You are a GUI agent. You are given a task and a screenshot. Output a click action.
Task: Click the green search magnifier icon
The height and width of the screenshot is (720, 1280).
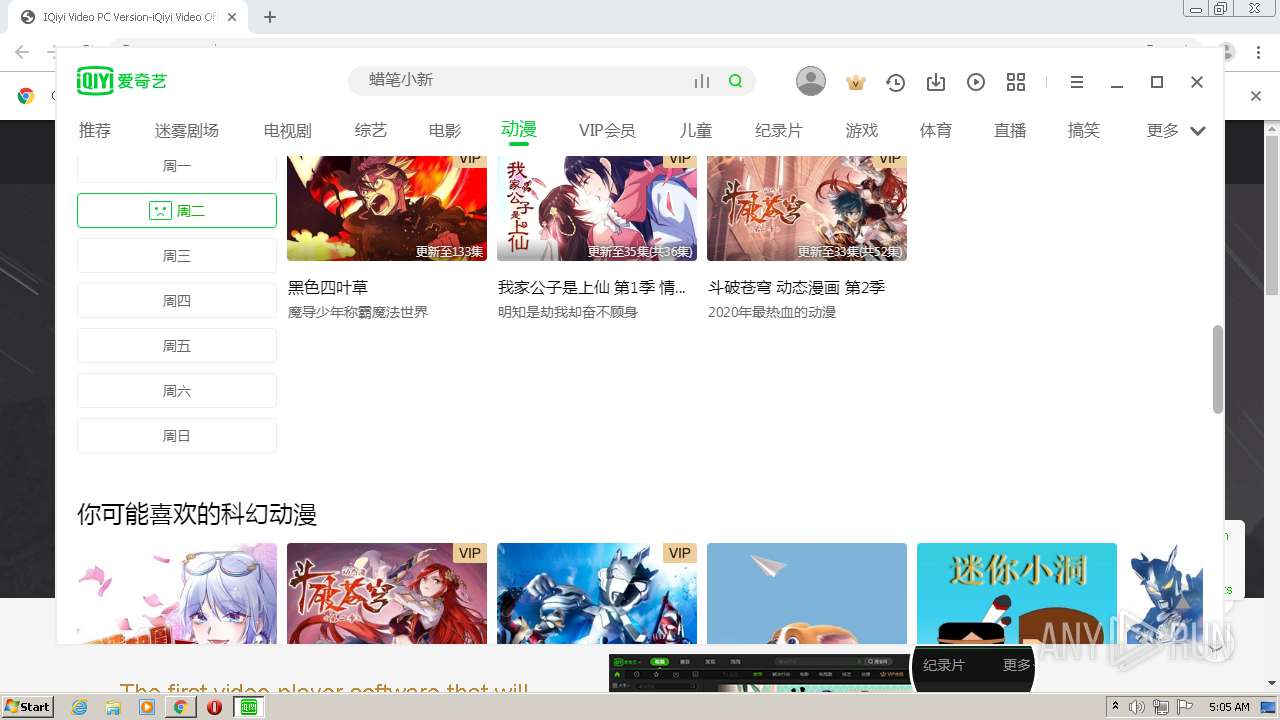coord(736,81)
